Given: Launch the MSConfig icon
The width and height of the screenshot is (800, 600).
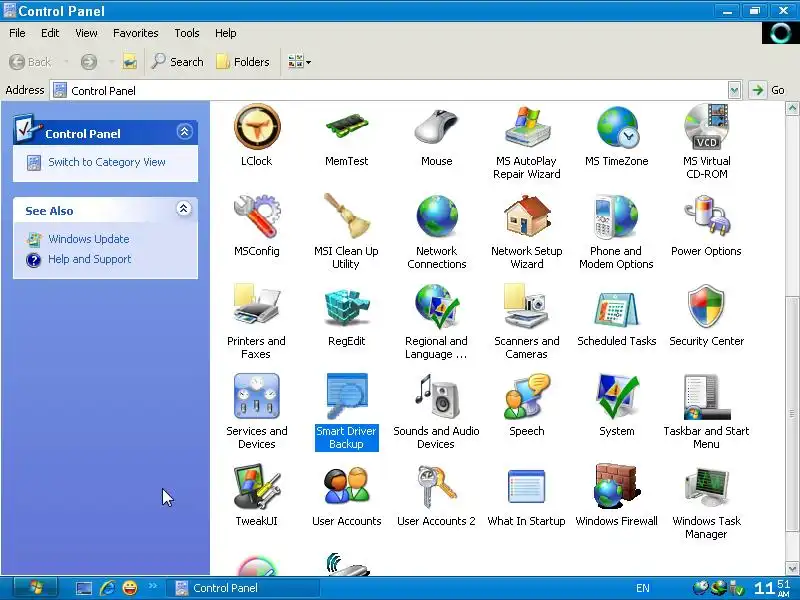Looking at the screenshot, I should tap(257, 216).
